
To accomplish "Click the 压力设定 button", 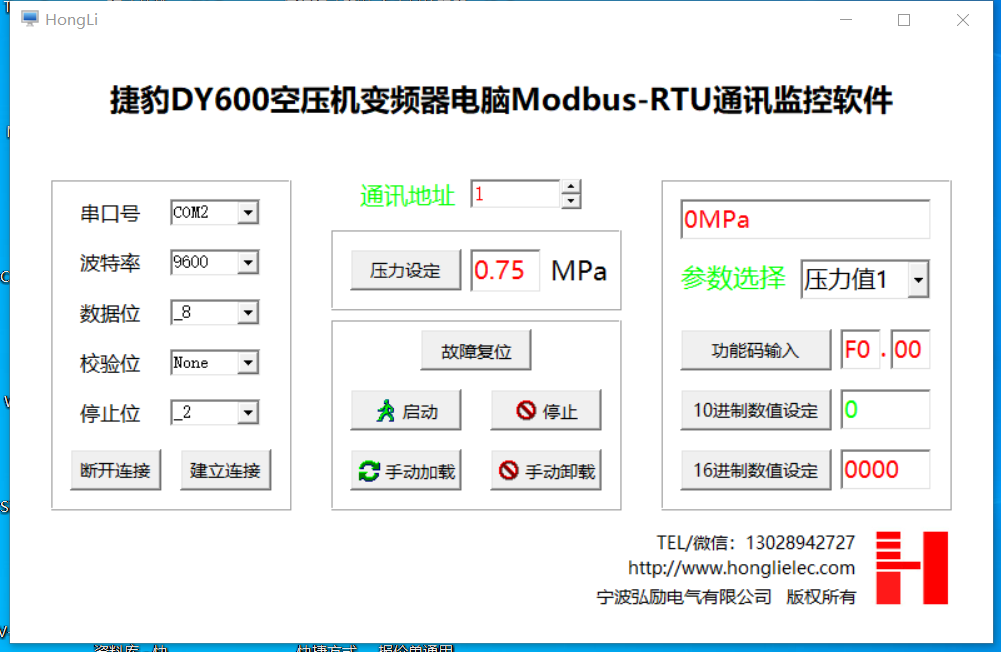I will (x=405, y=271).
